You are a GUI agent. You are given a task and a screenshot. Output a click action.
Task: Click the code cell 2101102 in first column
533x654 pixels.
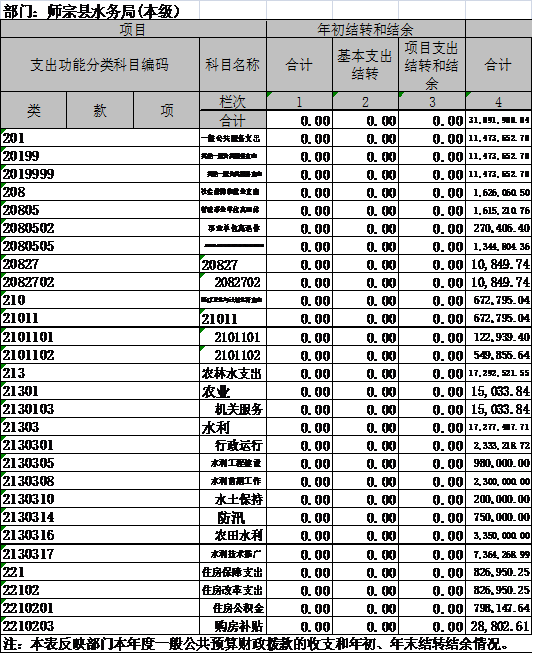(x=100, y=355)
